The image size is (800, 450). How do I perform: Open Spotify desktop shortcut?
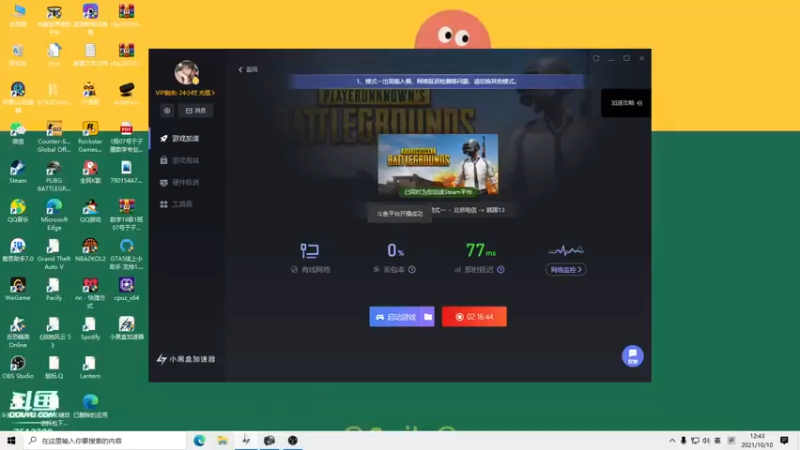[90, 329]
